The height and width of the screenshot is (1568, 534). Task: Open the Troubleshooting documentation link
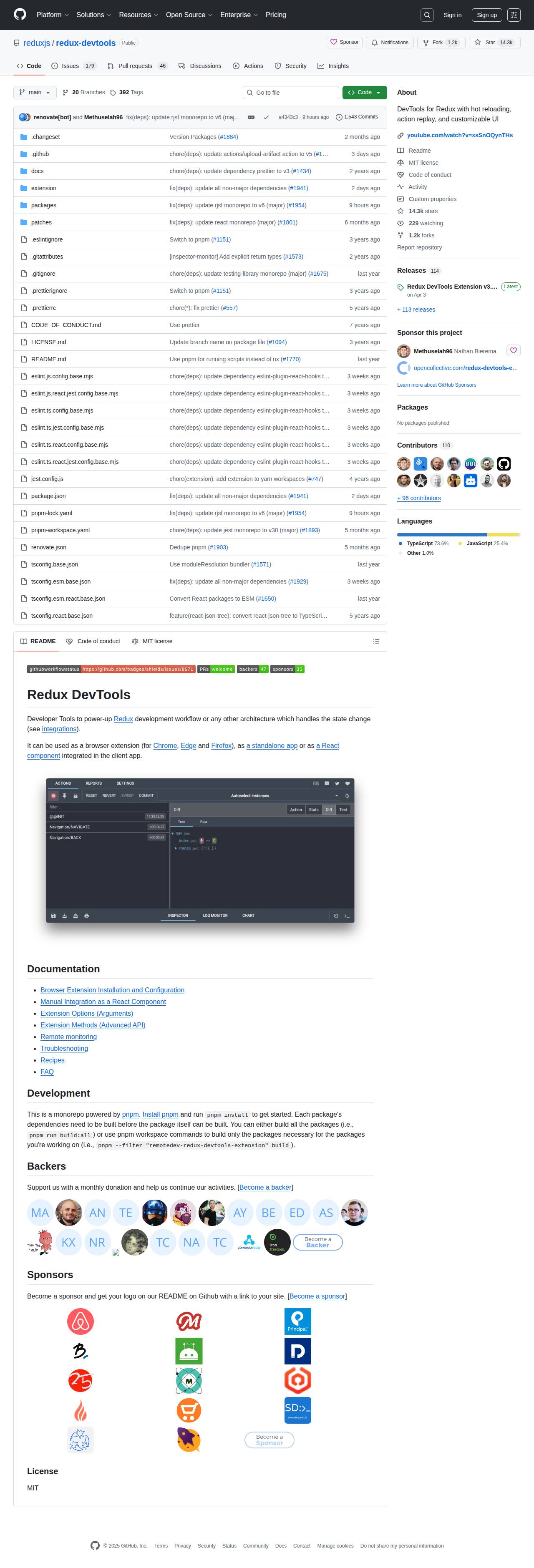[64, 1049]
